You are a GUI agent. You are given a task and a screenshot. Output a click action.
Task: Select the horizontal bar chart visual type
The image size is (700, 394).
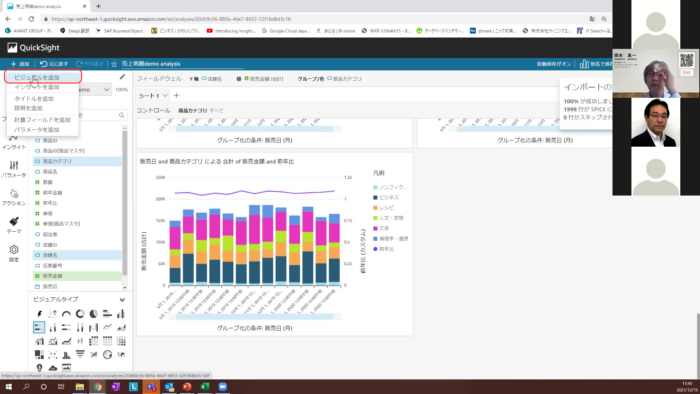(107, 314)
